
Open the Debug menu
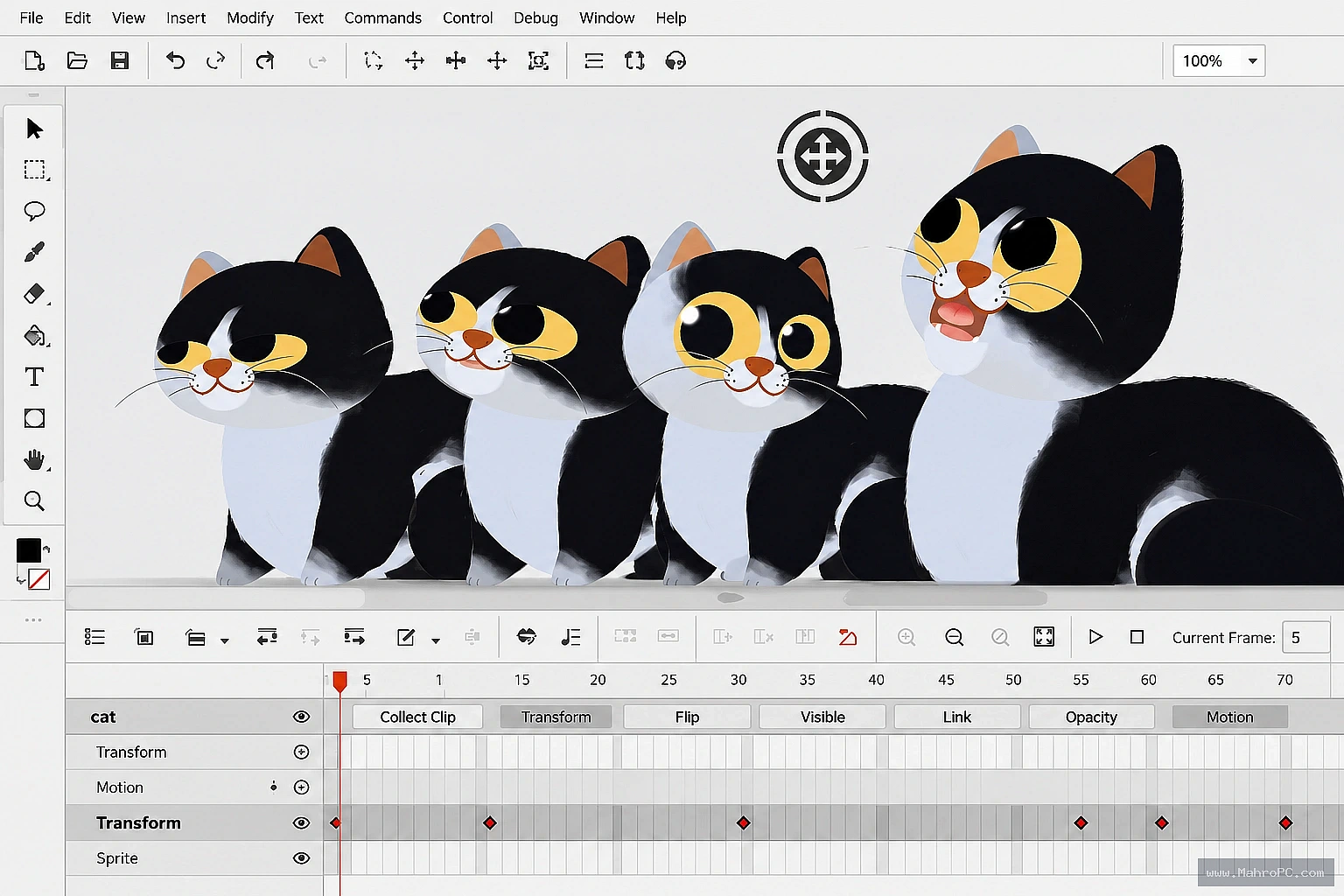pos(535,17)
